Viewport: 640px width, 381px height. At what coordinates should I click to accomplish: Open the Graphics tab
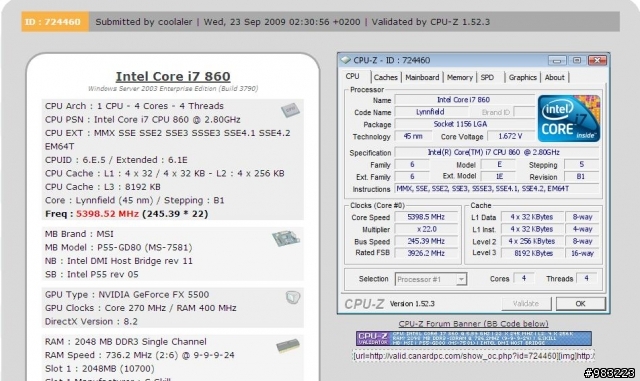pyautogui.click(x=522, y=77)
